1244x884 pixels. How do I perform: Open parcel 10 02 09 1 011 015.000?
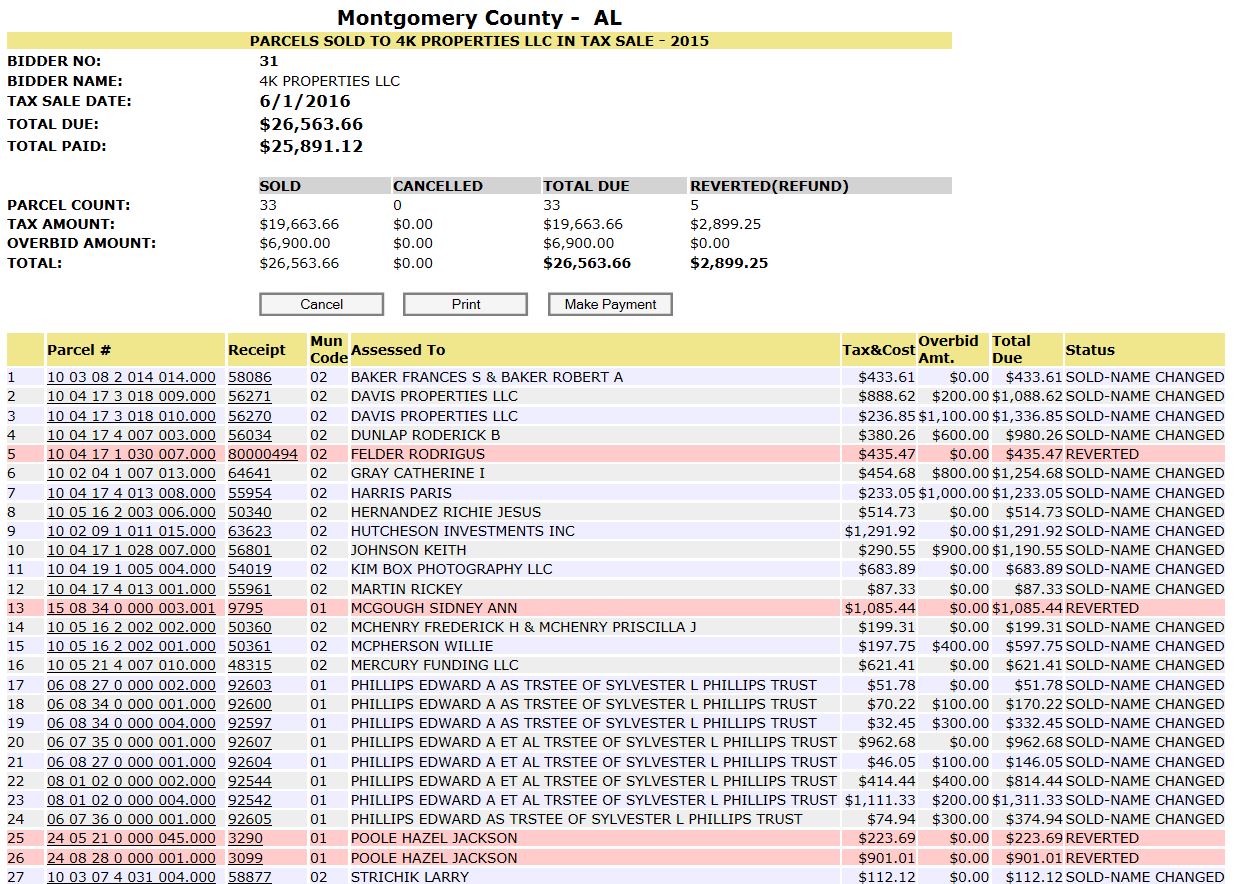pos(131,531)
